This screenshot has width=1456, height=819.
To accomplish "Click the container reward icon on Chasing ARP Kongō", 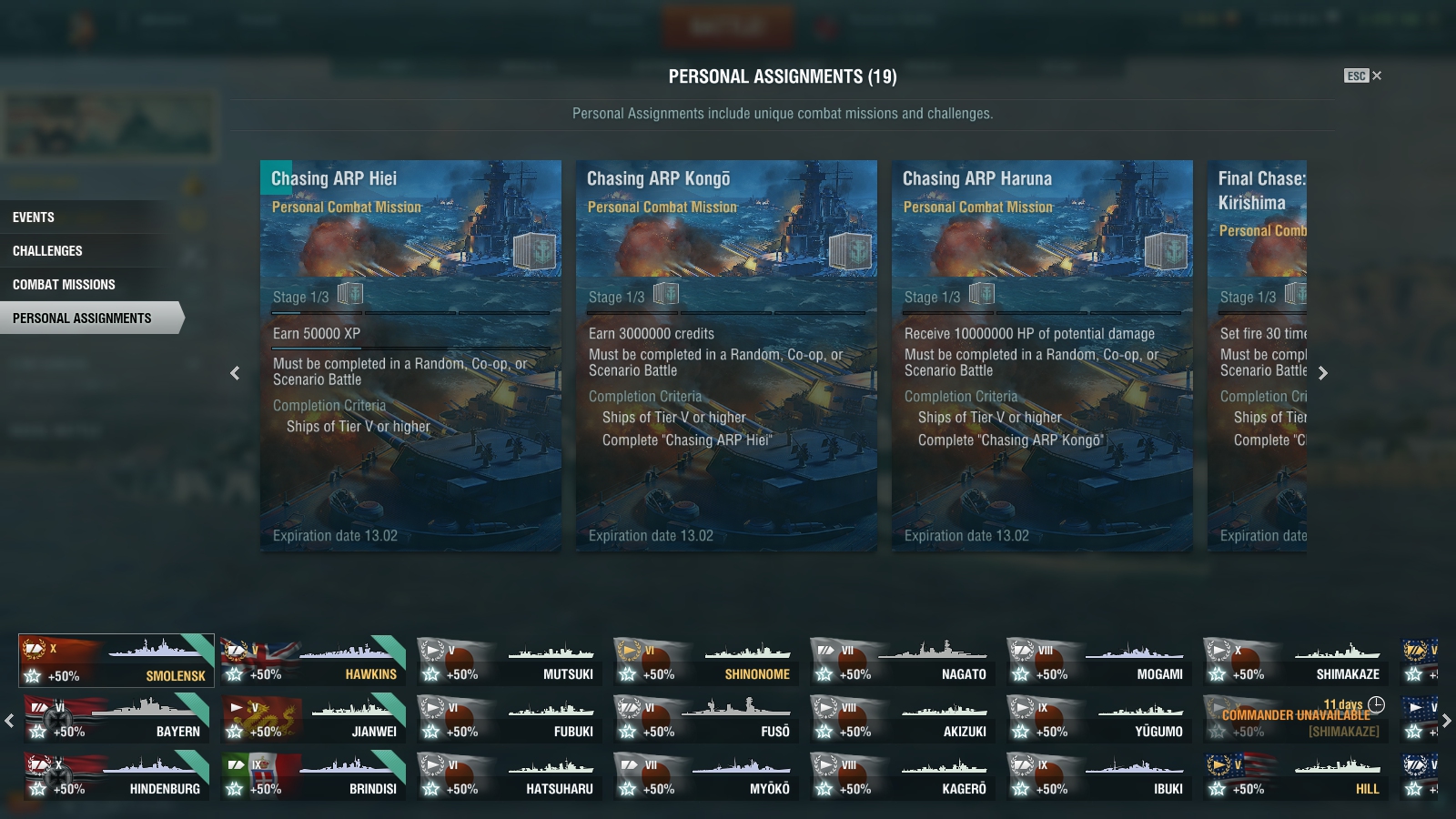I will [850, 250].
